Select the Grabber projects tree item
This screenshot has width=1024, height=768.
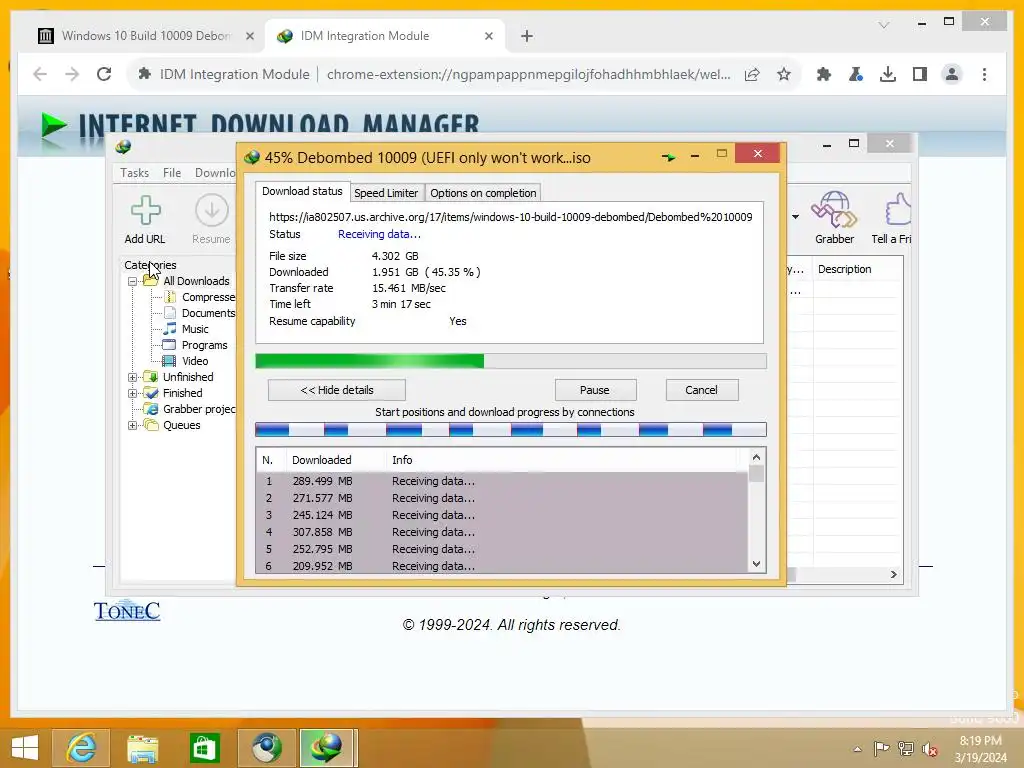tap(190, 409)
